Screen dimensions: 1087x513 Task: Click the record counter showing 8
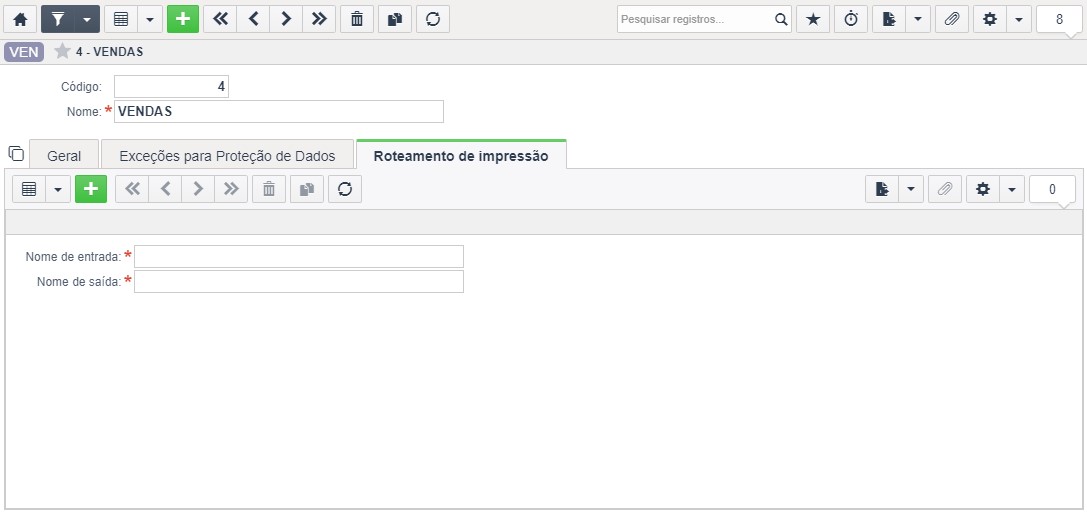1059,19
